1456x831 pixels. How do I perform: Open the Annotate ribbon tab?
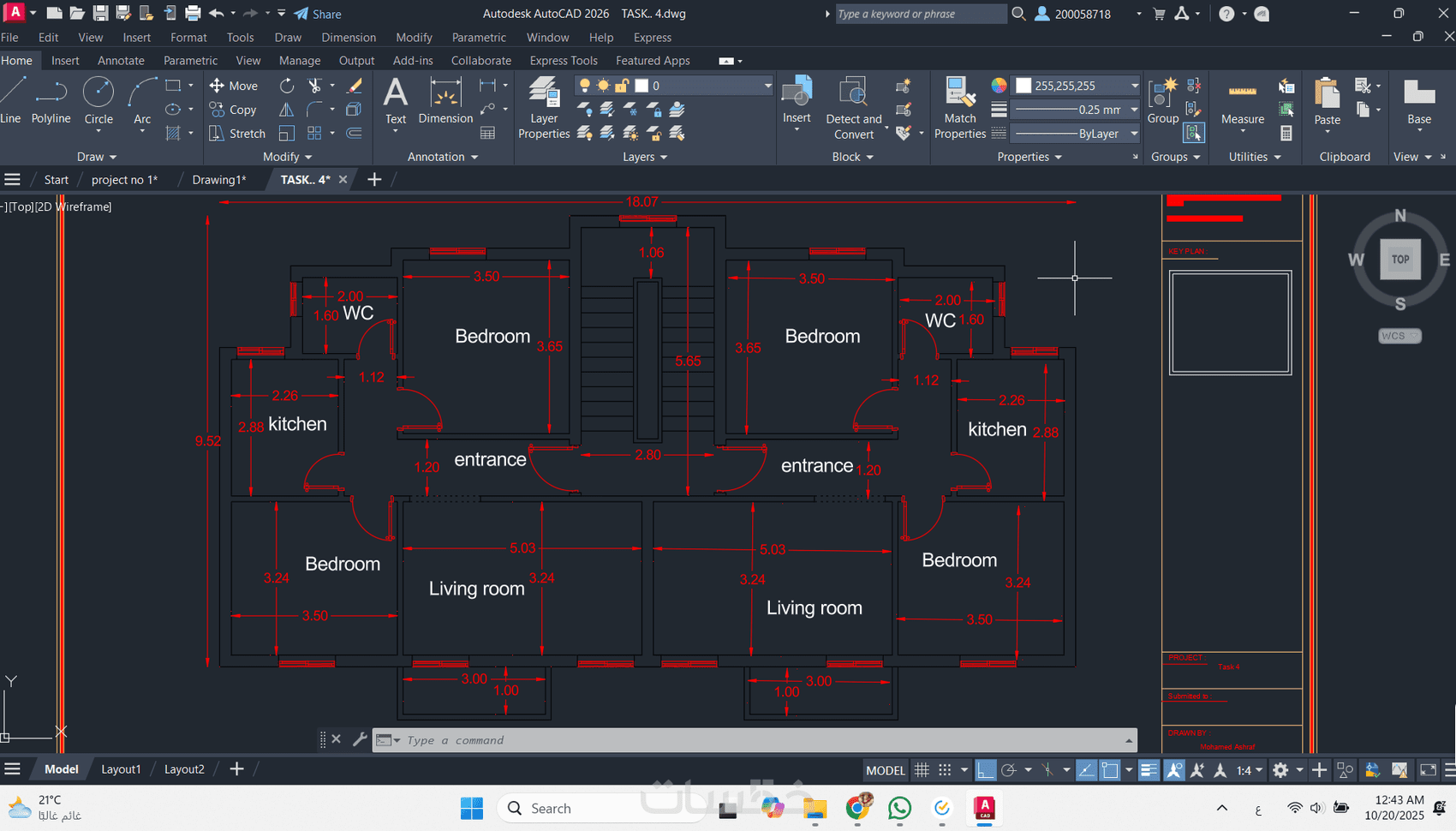pos(121,61)
